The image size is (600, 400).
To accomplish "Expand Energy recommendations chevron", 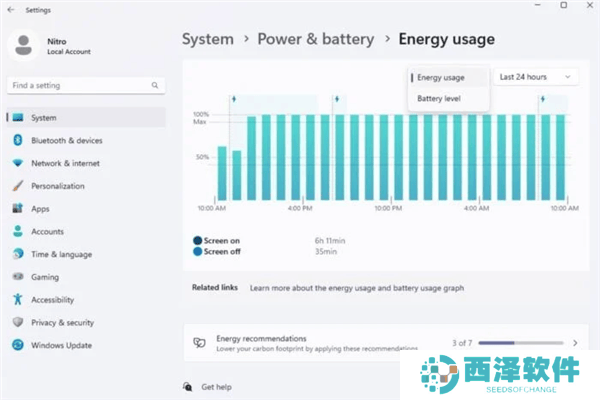I will click(575, 343).
